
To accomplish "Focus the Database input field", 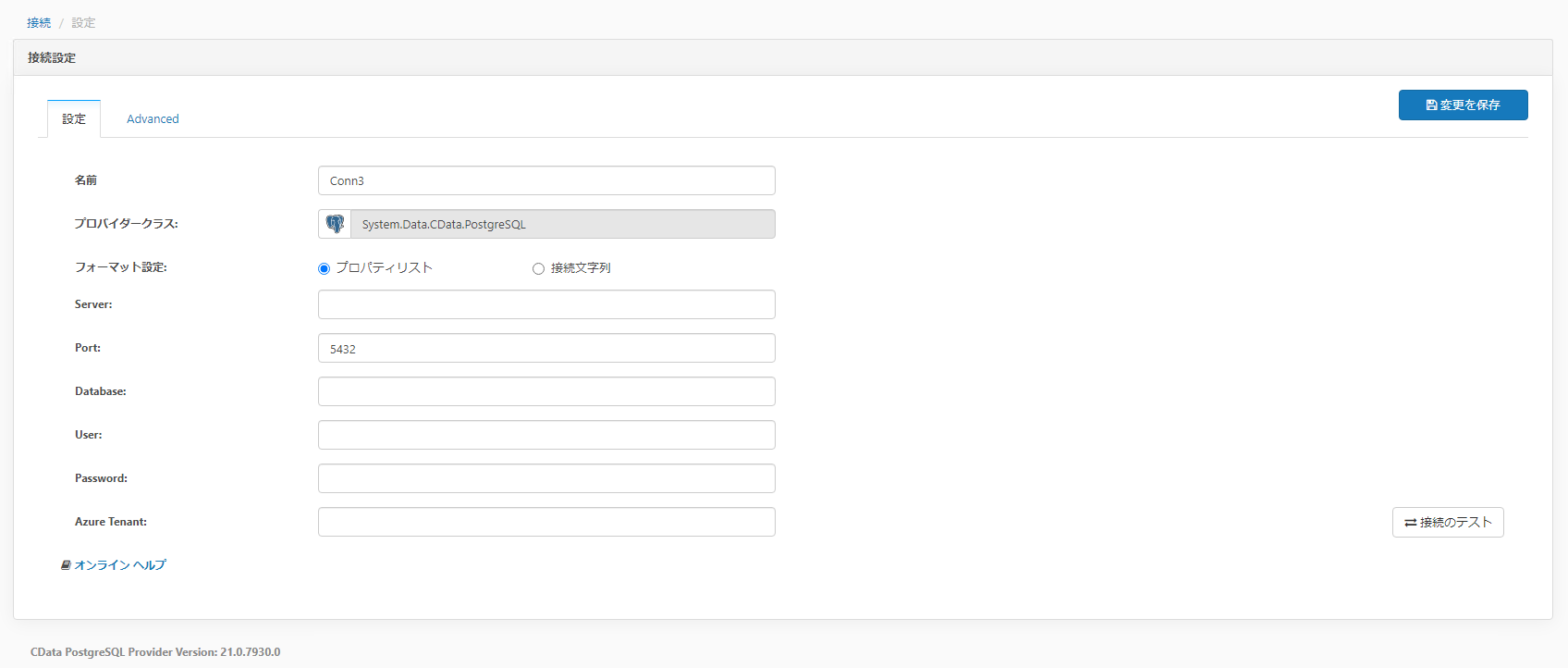I will pos(545,391).
